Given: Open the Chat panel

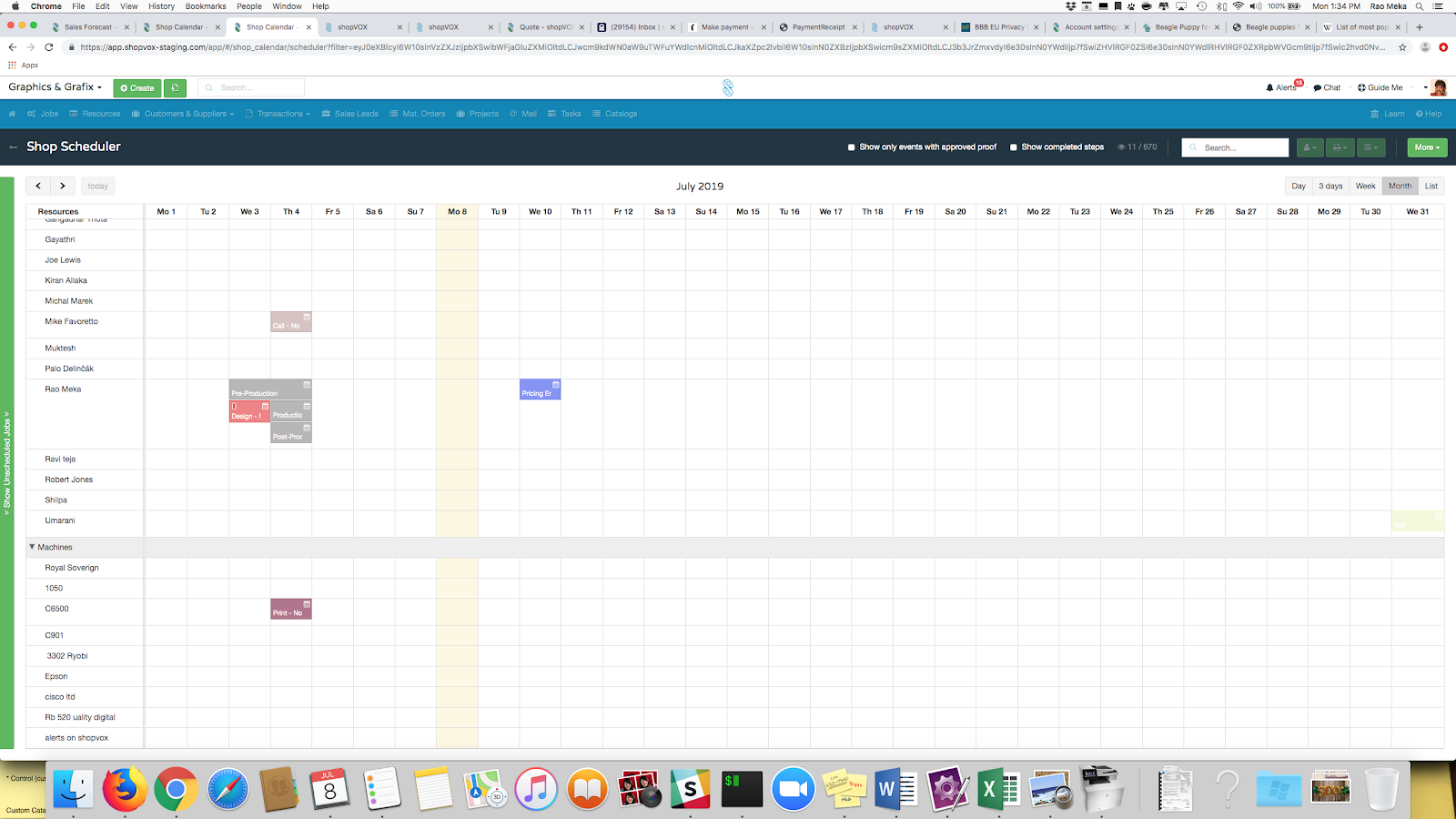Looking at the screenshot, I should coord(1327,87).
